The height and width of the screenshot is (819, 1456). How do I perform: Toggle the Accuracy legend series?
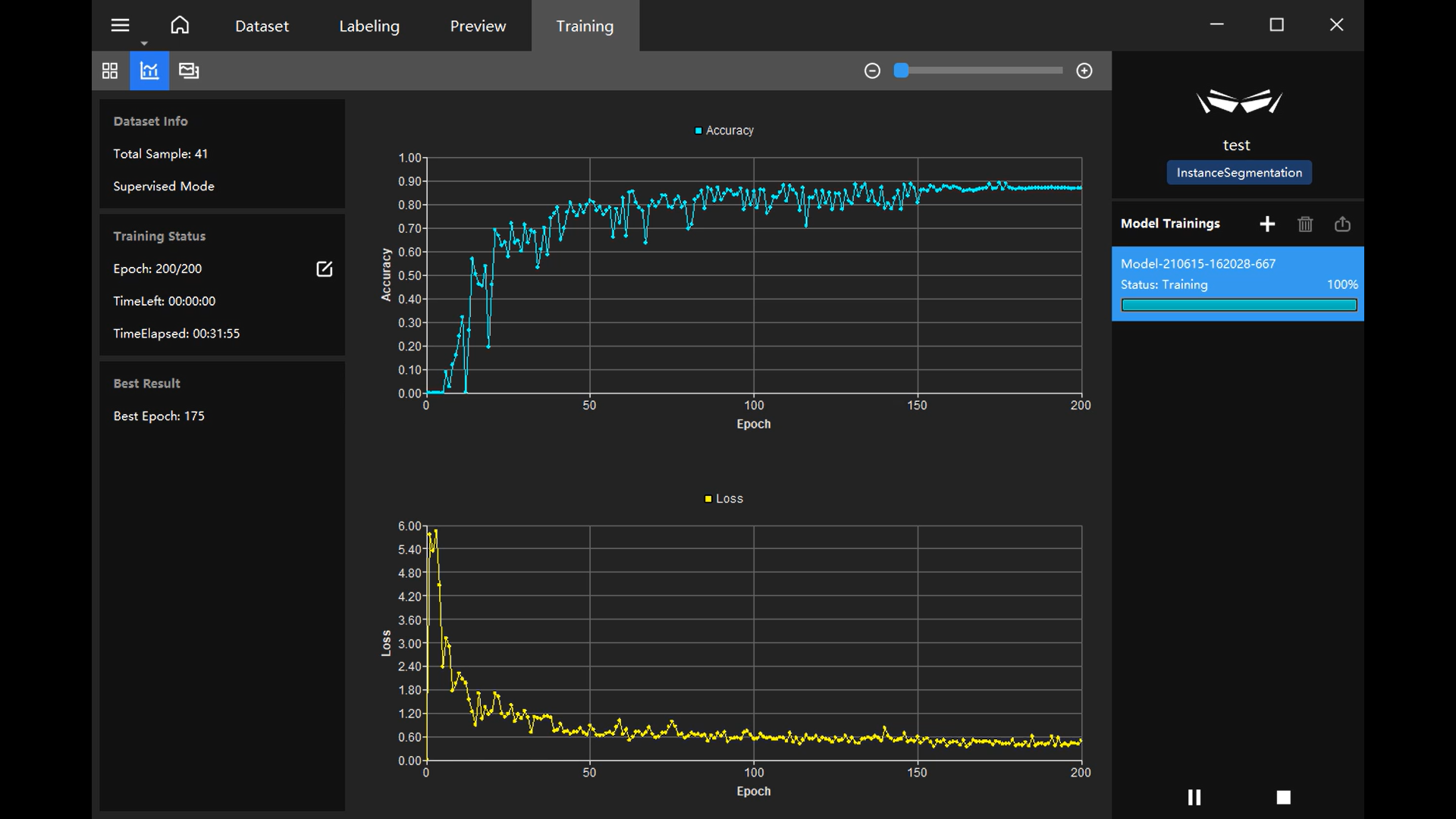point(724,130)
